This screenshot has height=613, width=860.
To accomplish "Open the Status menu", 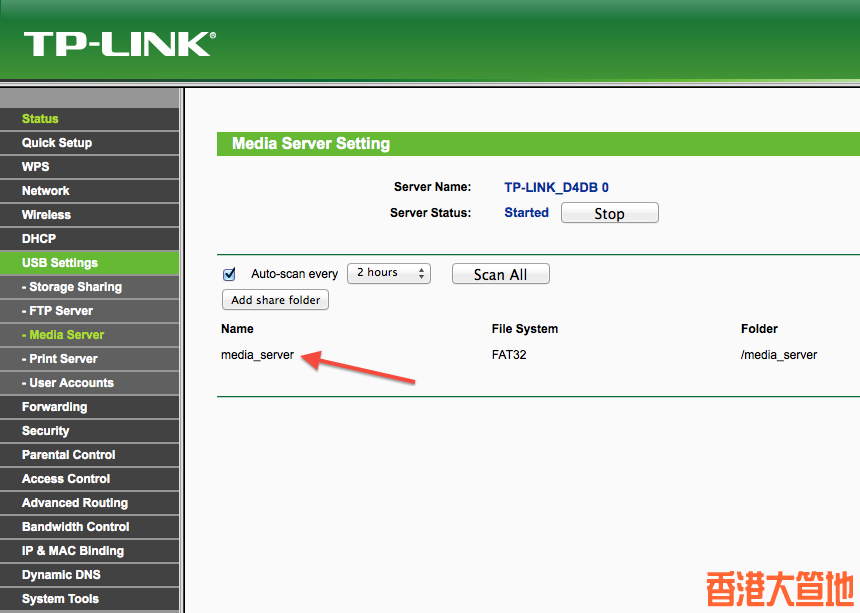I will (89, 119).
